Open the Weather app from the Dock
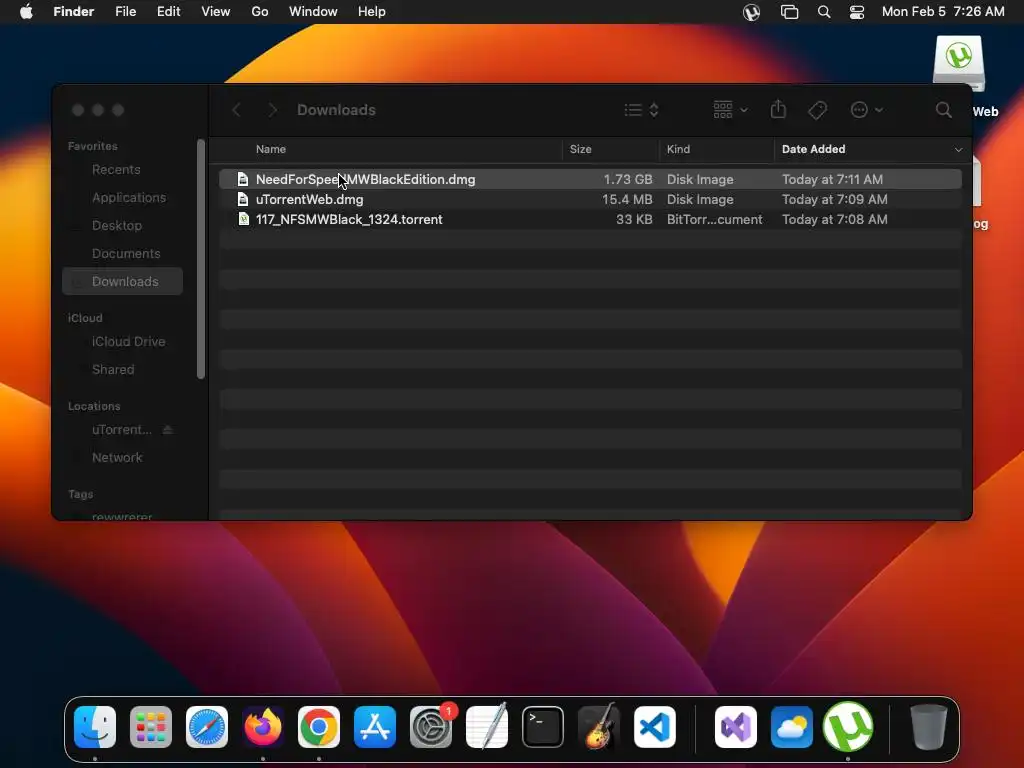This screenshot has height=768, width=1024. point(792,727)
